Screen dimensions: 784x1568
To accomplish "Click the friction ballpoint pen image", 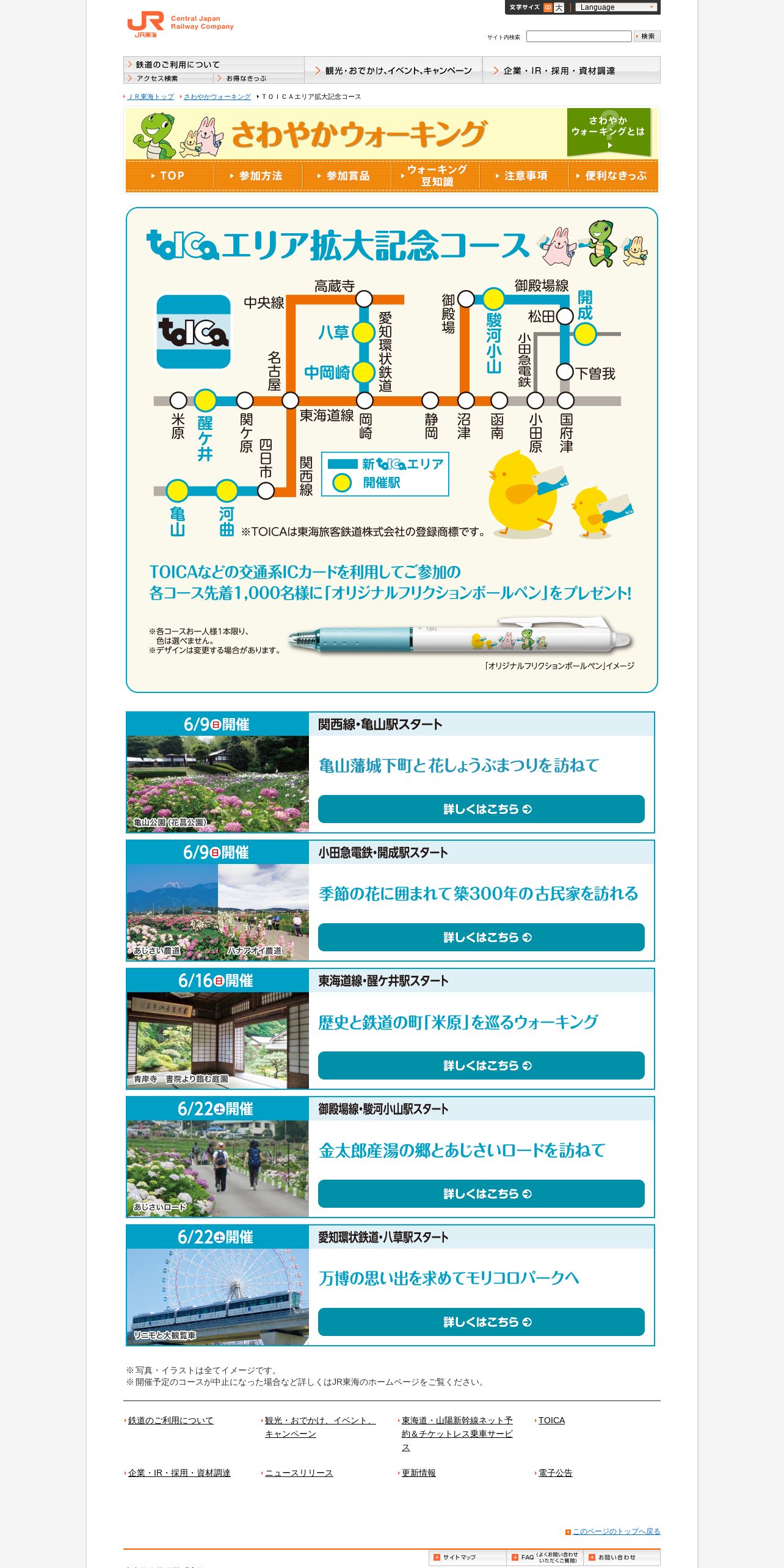I will (x=461, y=637).
